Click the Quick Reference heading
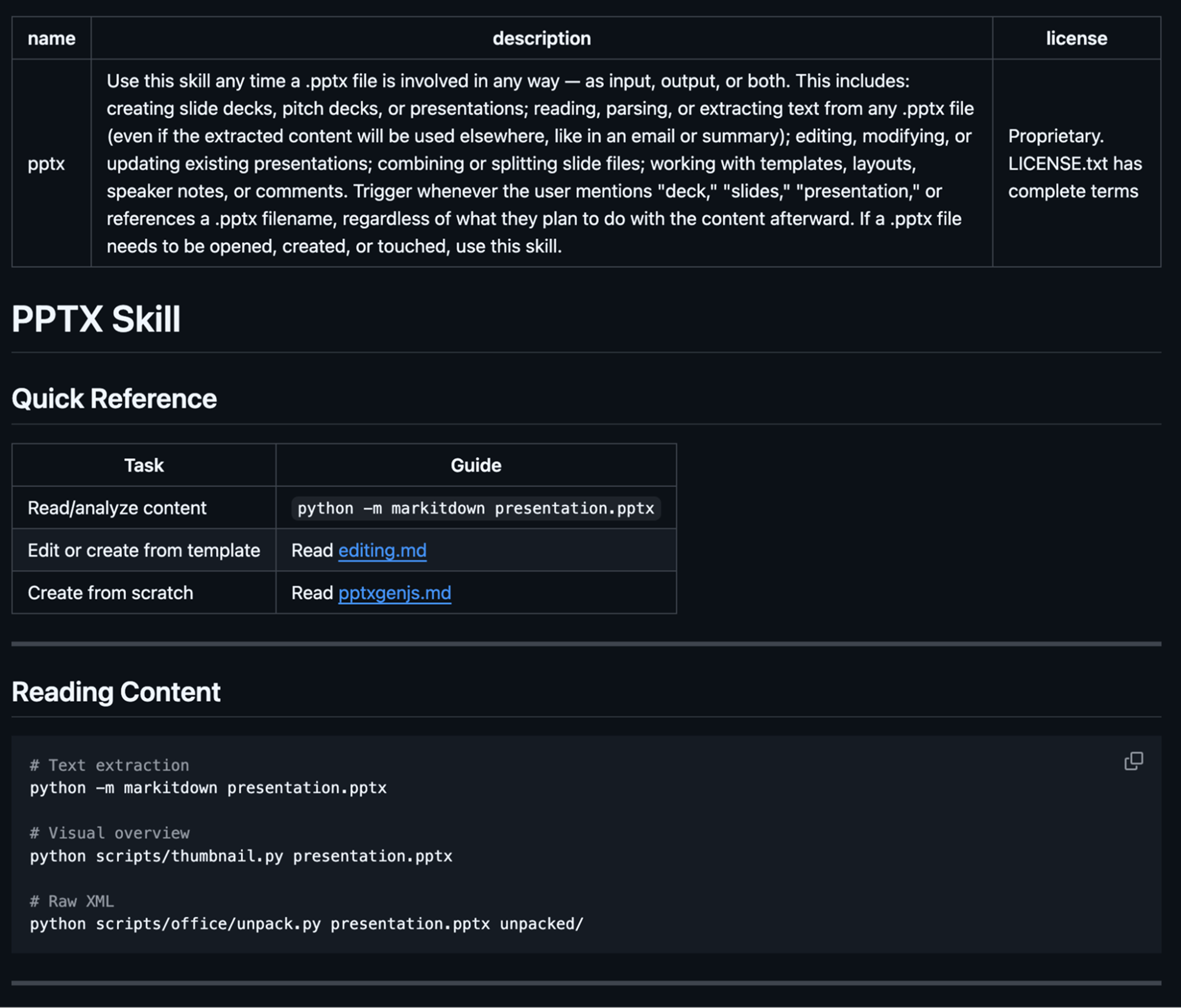 click(x=114, y=399)
